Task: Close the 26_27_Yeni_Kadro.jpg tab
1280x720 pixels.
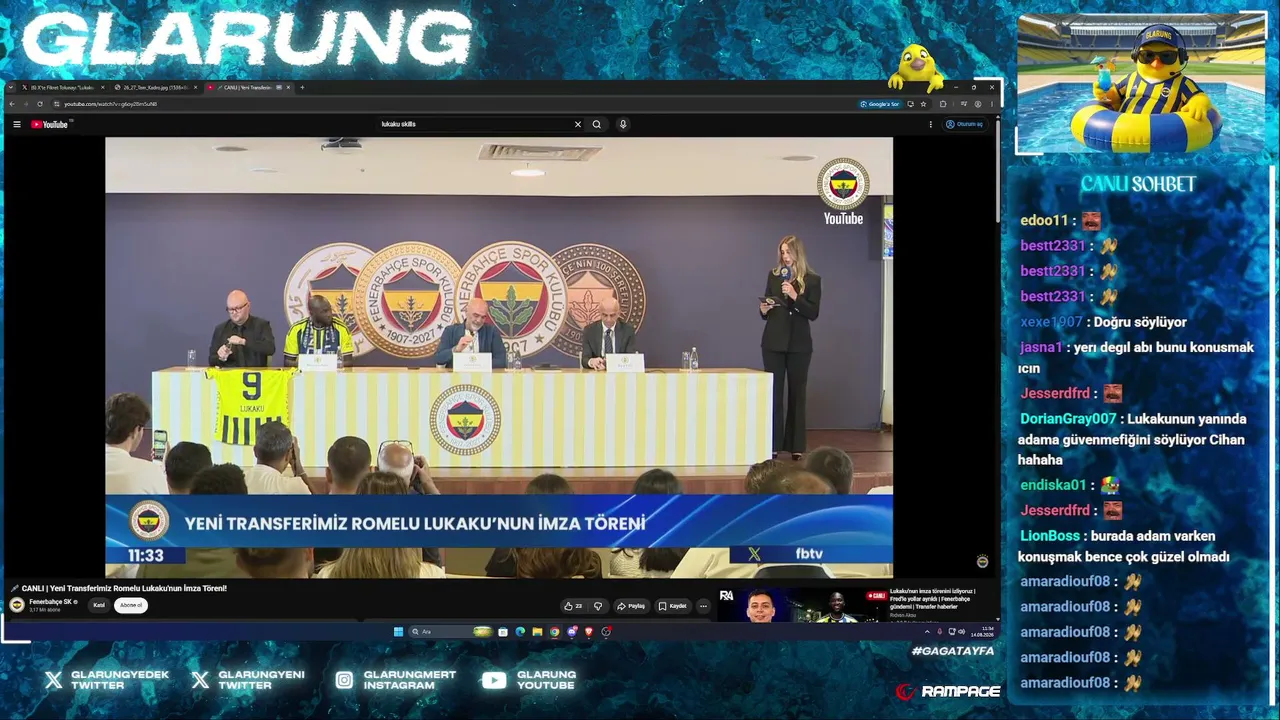Action: coord(195,87)
